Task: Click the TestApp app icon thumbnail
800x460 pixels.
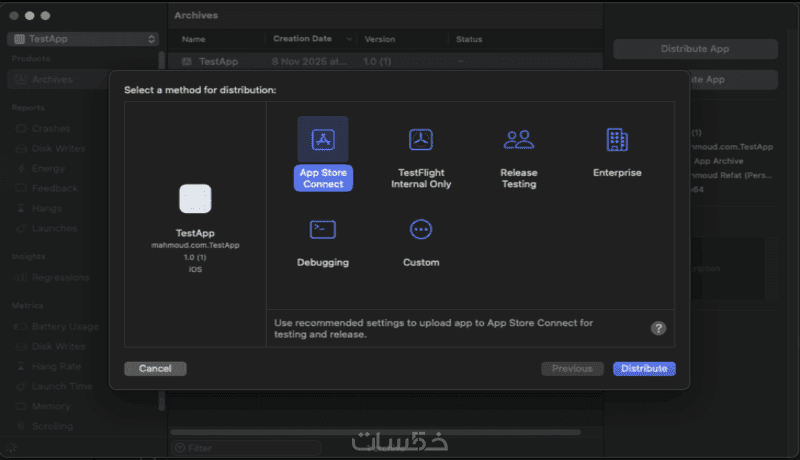Action: coord(195,198)
